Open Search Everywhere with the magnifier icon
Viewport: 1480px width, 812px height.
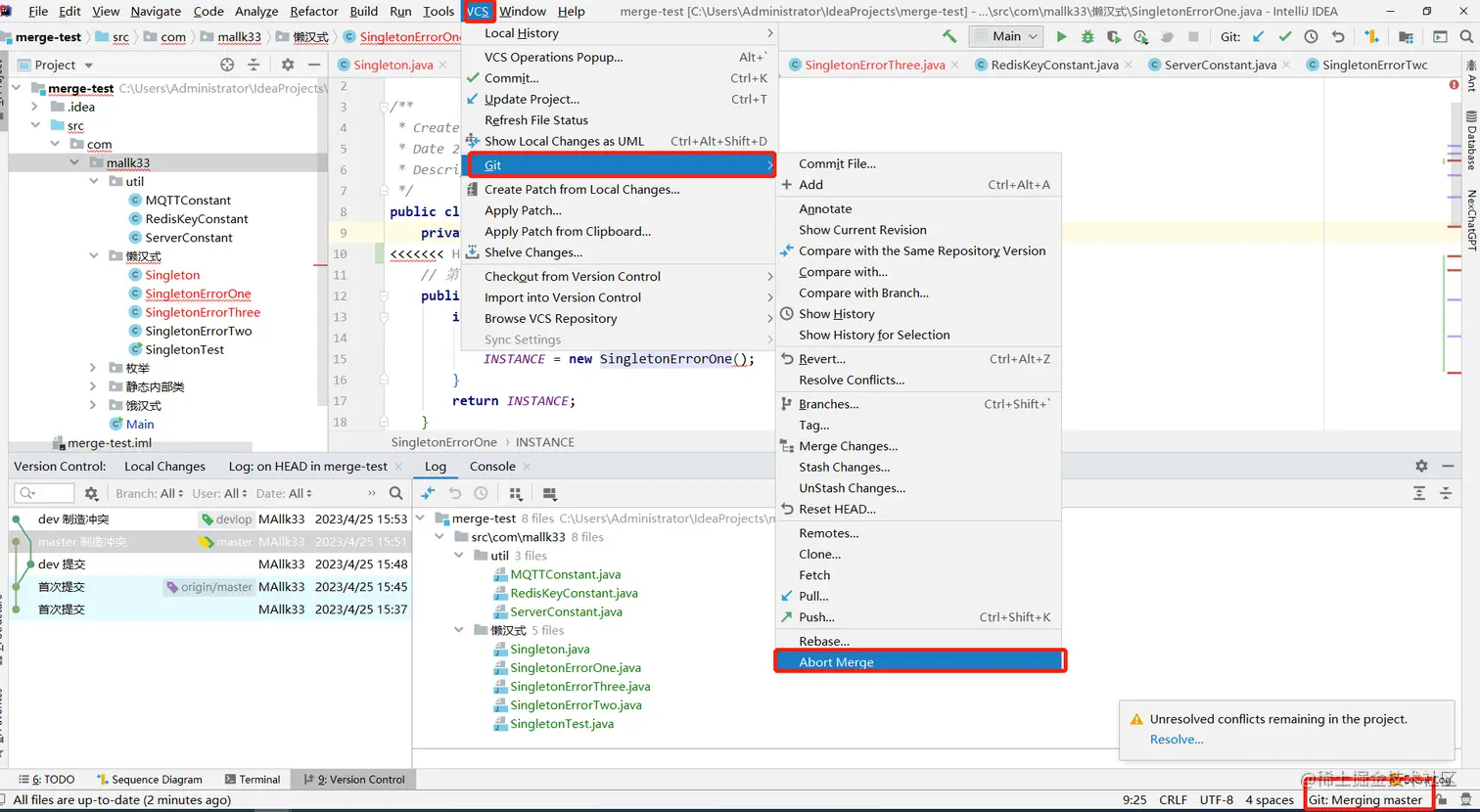1464,35
